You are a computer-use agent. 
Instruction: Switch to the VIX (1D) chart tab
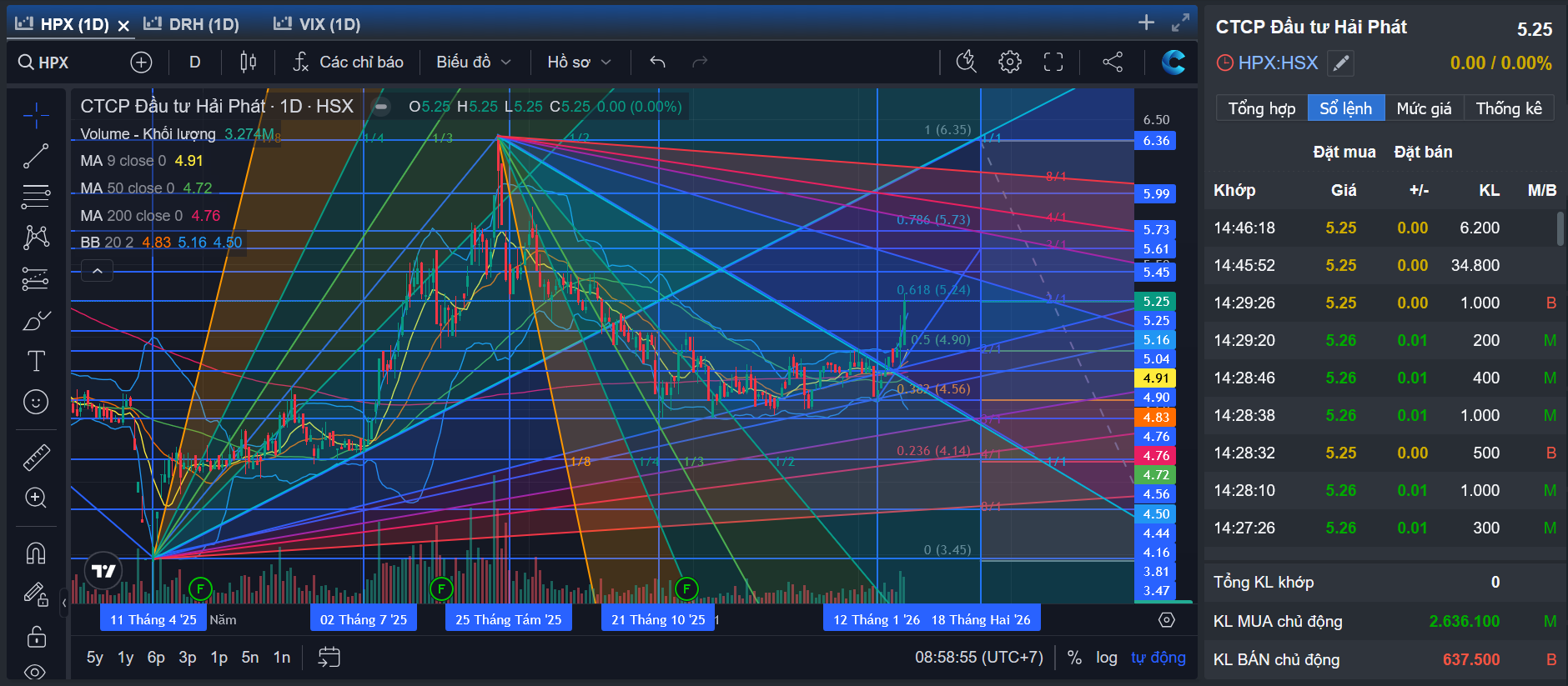pos(318,24)
